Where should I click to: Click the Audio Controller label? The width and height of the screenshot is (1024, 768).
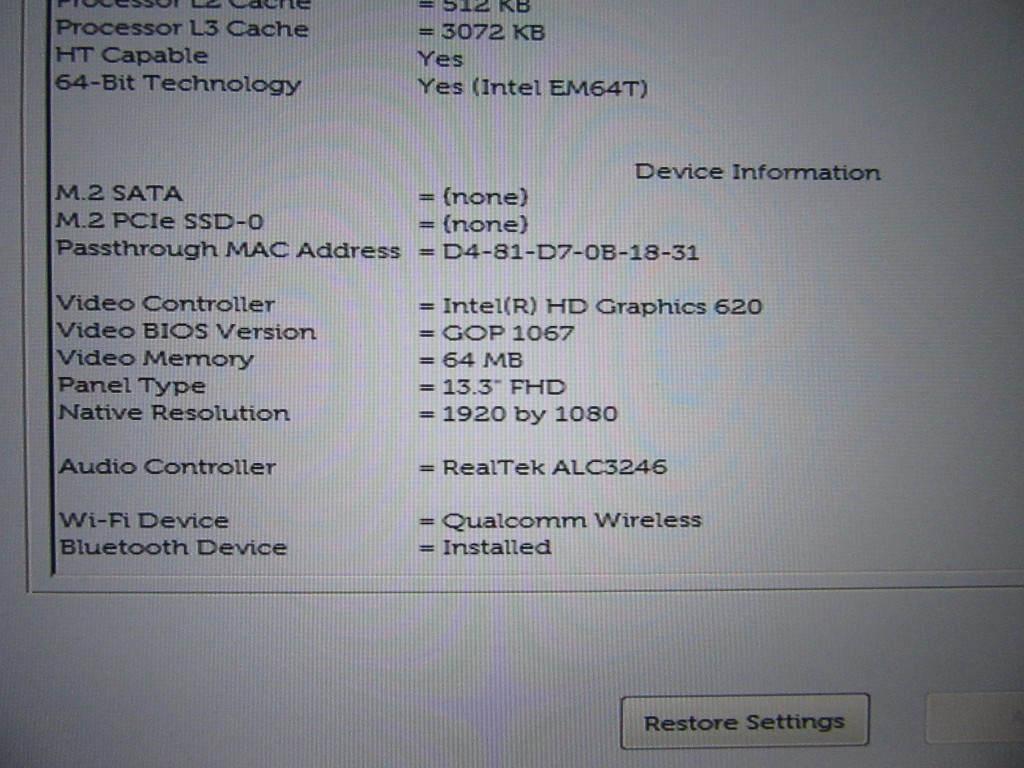click(x=167, y=466)
